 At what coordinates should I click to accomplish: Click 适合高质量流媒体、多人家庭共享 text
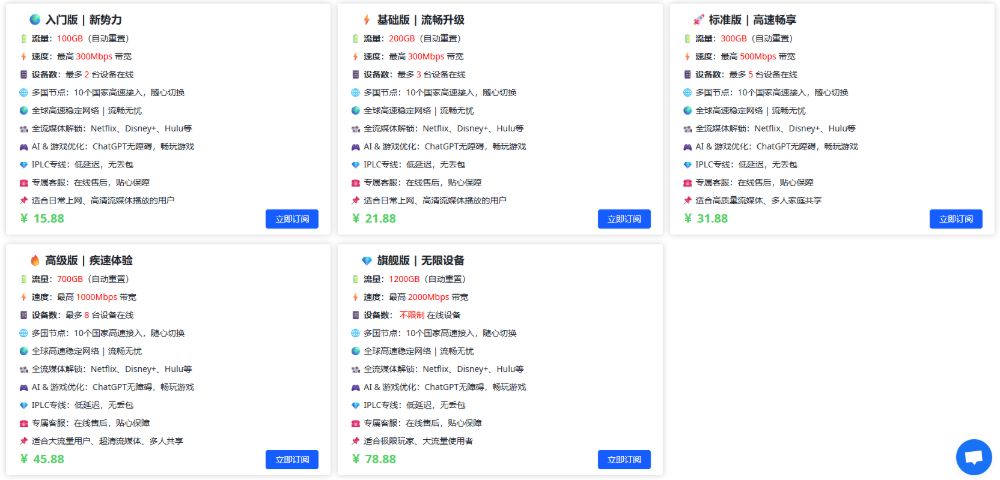click(759, 200)
